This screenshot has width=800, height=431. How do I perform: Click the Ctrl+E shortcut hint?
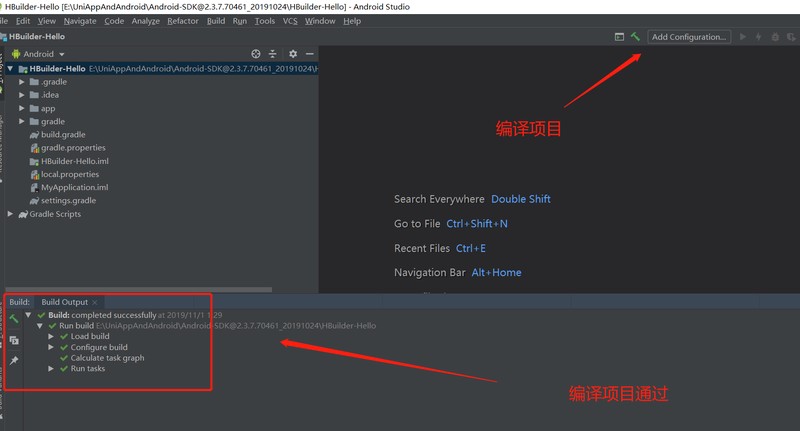pos(471,248)
